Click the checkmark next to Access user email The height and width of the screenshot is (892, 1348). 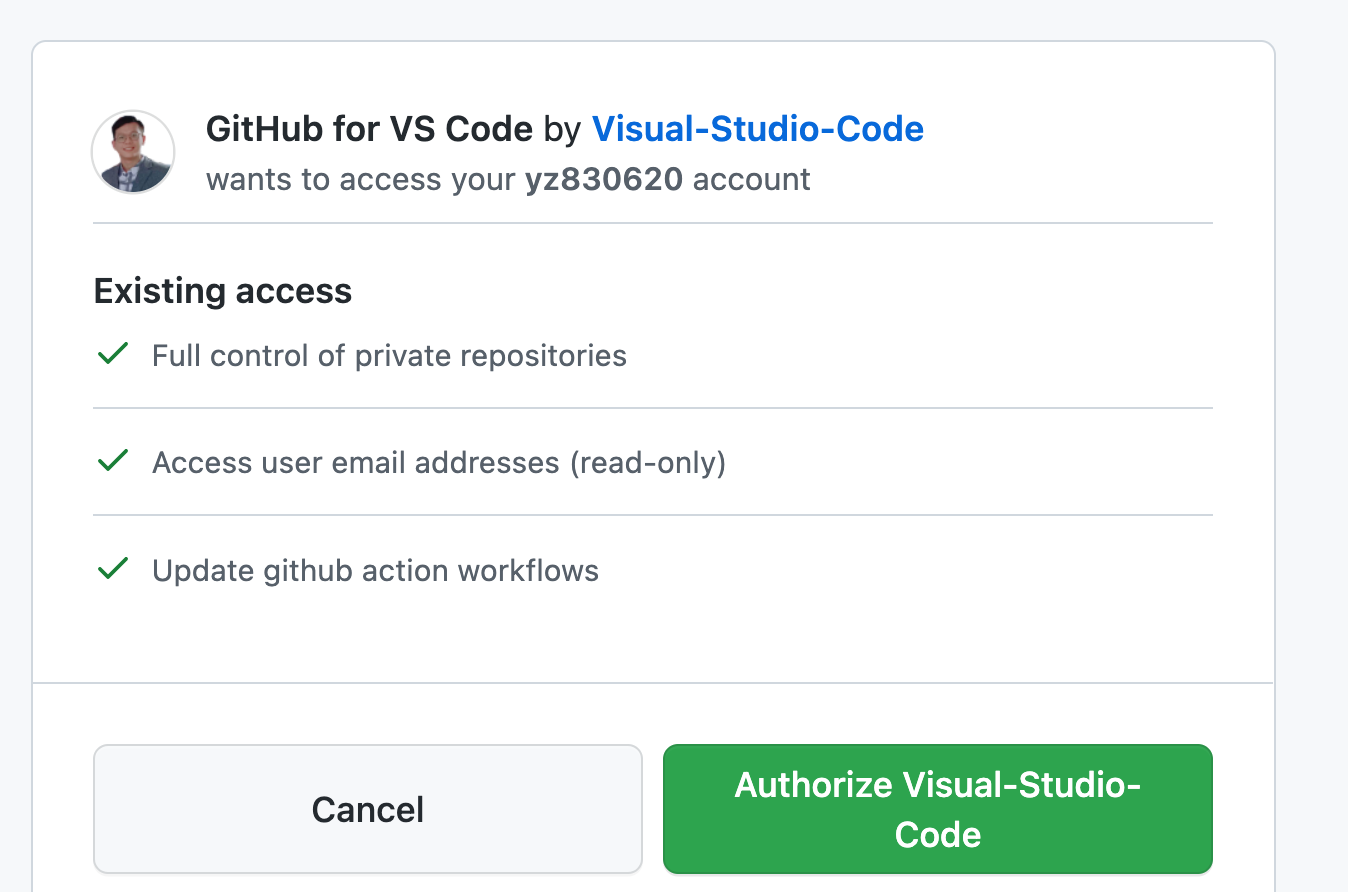pyautogui.click(x=113, y=461)
